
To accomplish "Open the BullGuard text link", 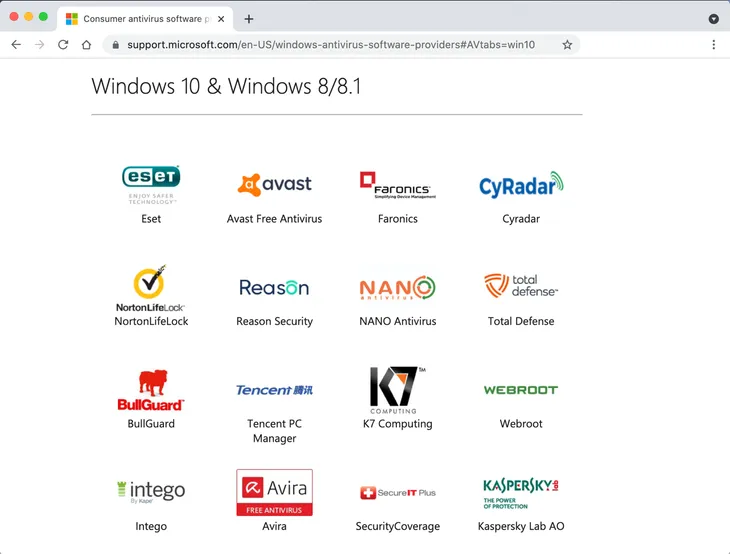I will point(151,424).
